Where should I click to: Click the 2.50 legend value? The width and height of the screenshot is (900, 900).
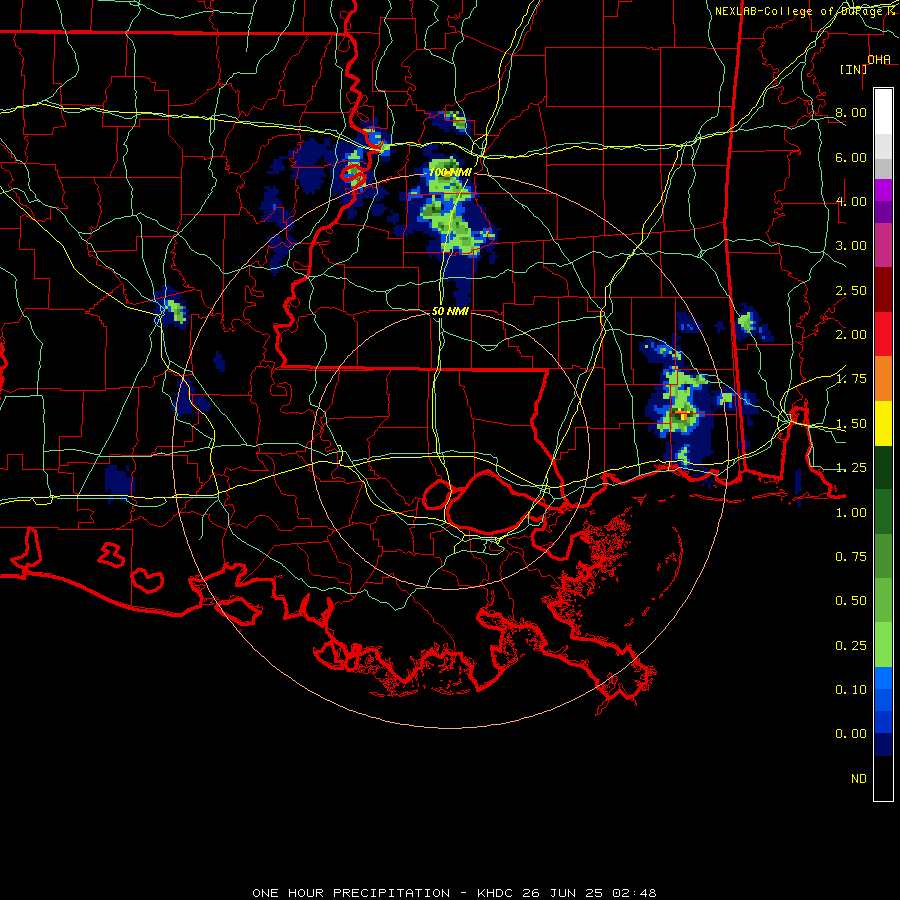[851, 290]
